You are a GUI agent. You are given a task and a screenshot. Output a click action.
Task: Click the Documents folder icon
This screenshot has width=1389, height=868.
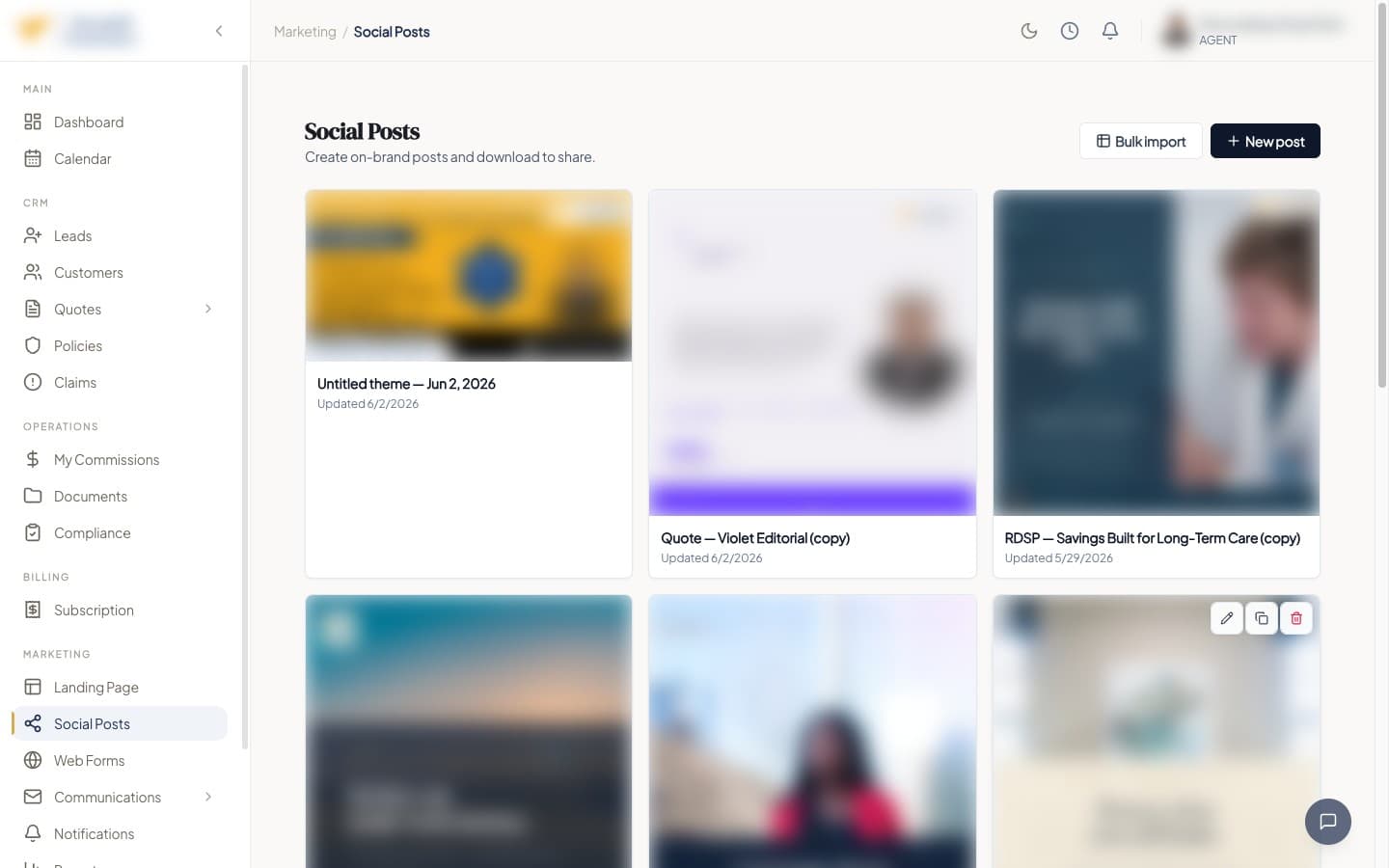[33, 496]
